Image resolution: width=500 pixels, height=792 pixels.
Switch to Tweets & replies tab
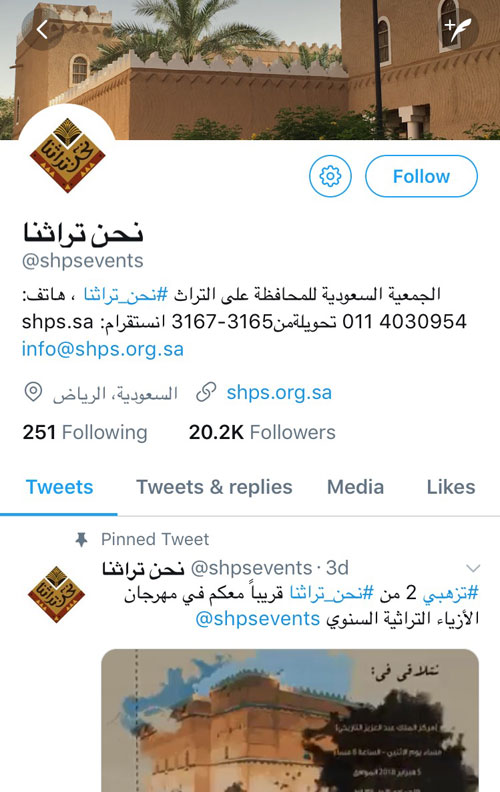point(214,487)
